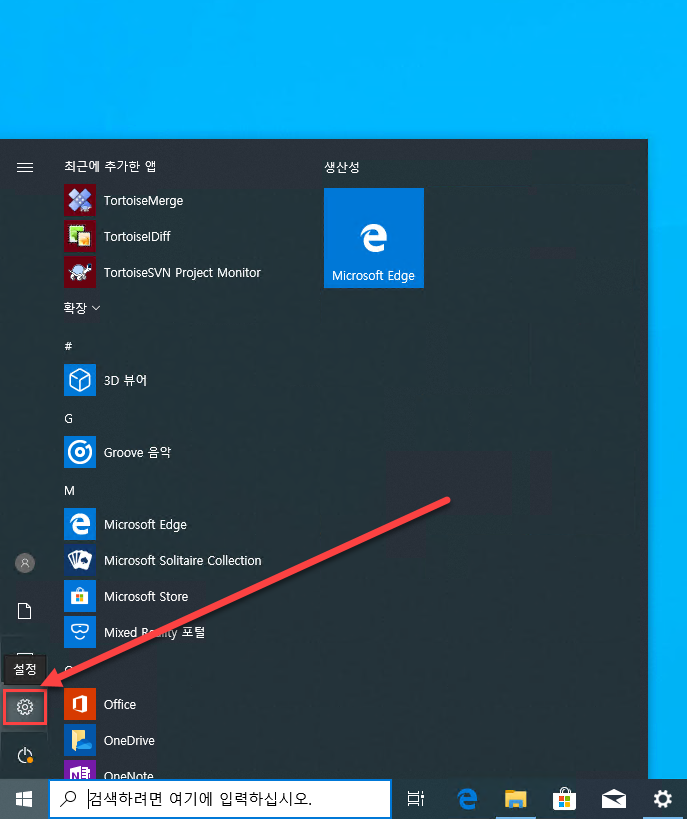687x819 pixels.
Task: Open File Explorer from the taskbar
Action: pyautogui.click(x=516, y=799)
